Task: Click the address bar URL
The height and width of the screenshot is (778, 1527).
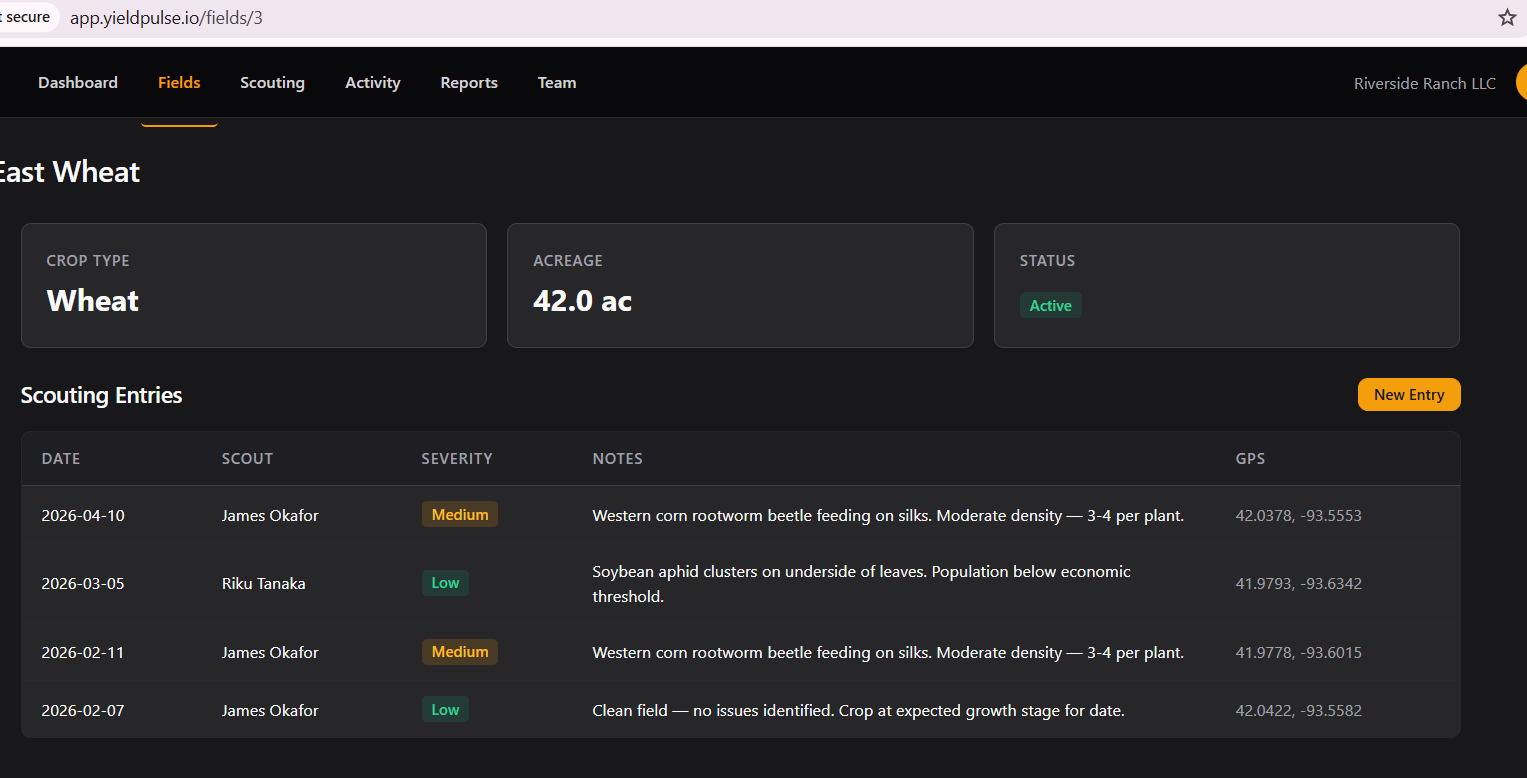Action: click(166, 18)
